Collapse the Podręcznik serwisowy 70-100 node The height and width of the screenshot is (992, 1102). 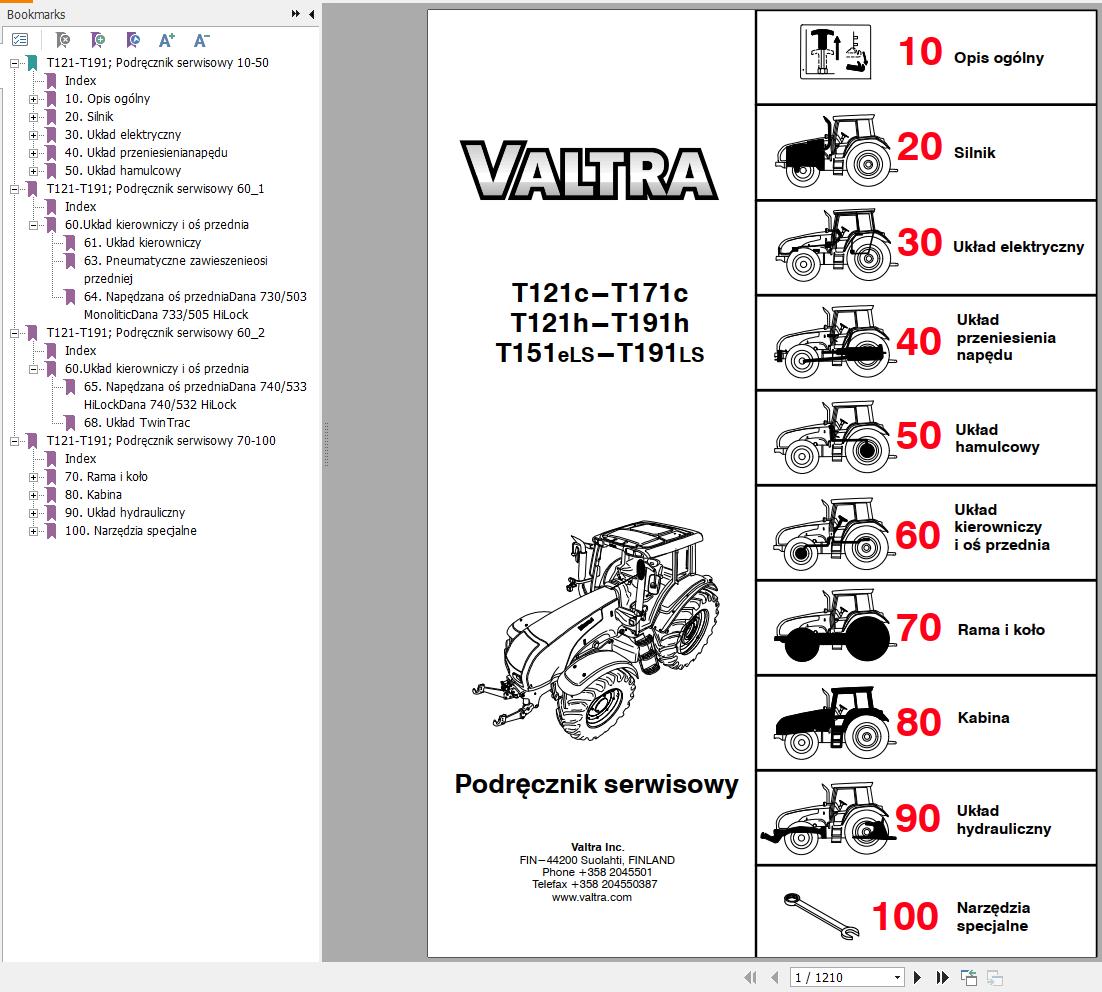14,442
